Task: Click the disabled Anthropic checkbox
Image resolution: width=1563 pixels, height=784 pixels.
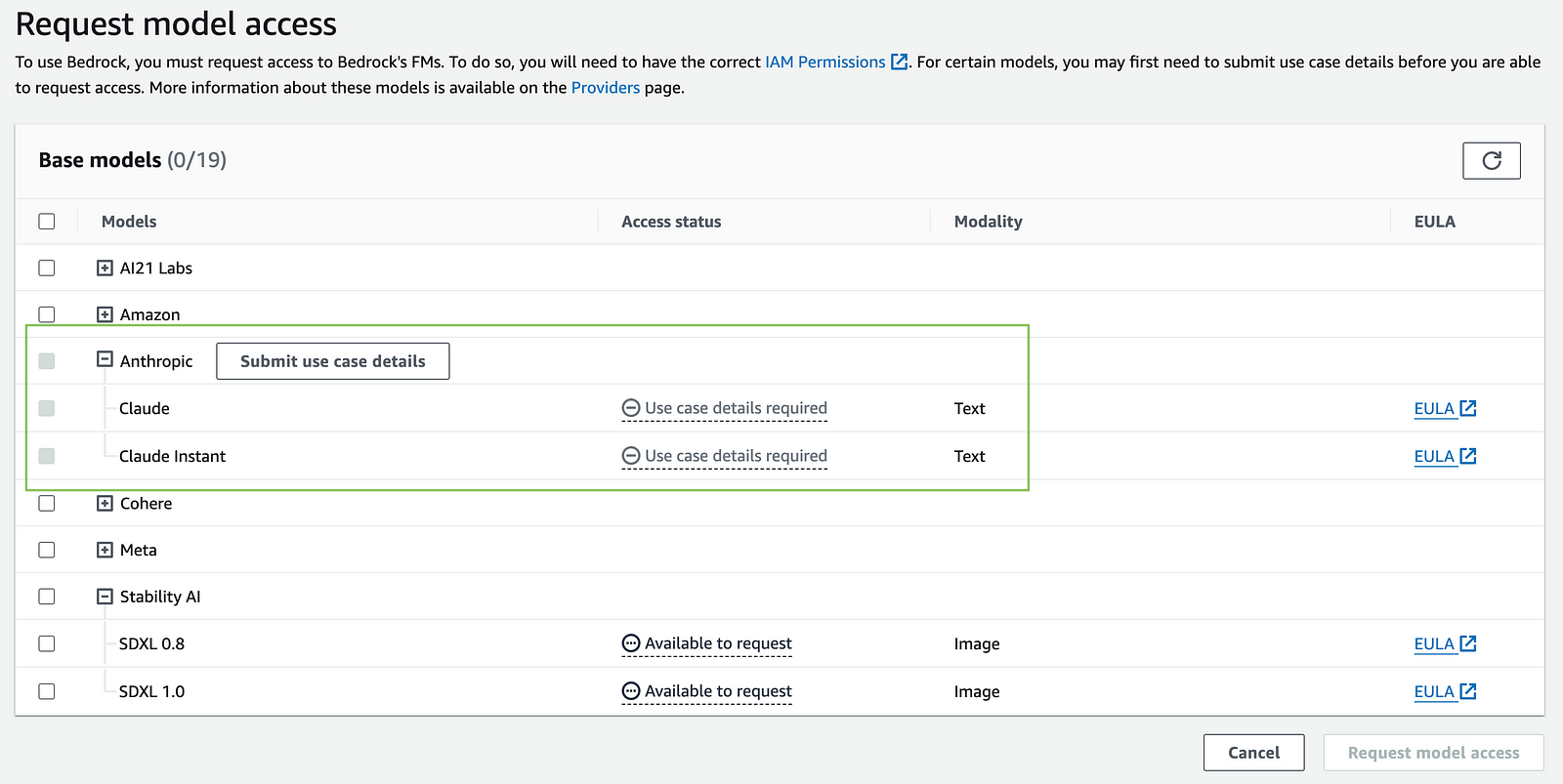Action: [47, 361]
